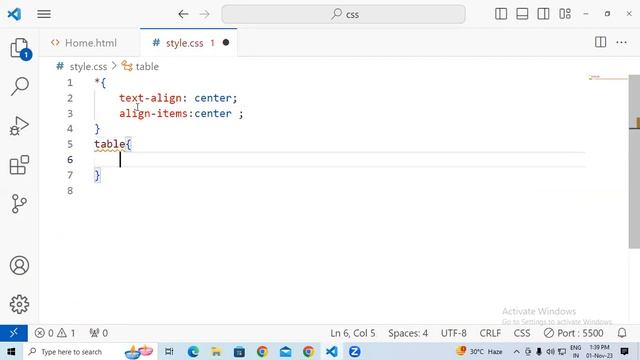Click line number 8 in the gutter
This screenshot has width=640, height=360.
coord(70,190)
